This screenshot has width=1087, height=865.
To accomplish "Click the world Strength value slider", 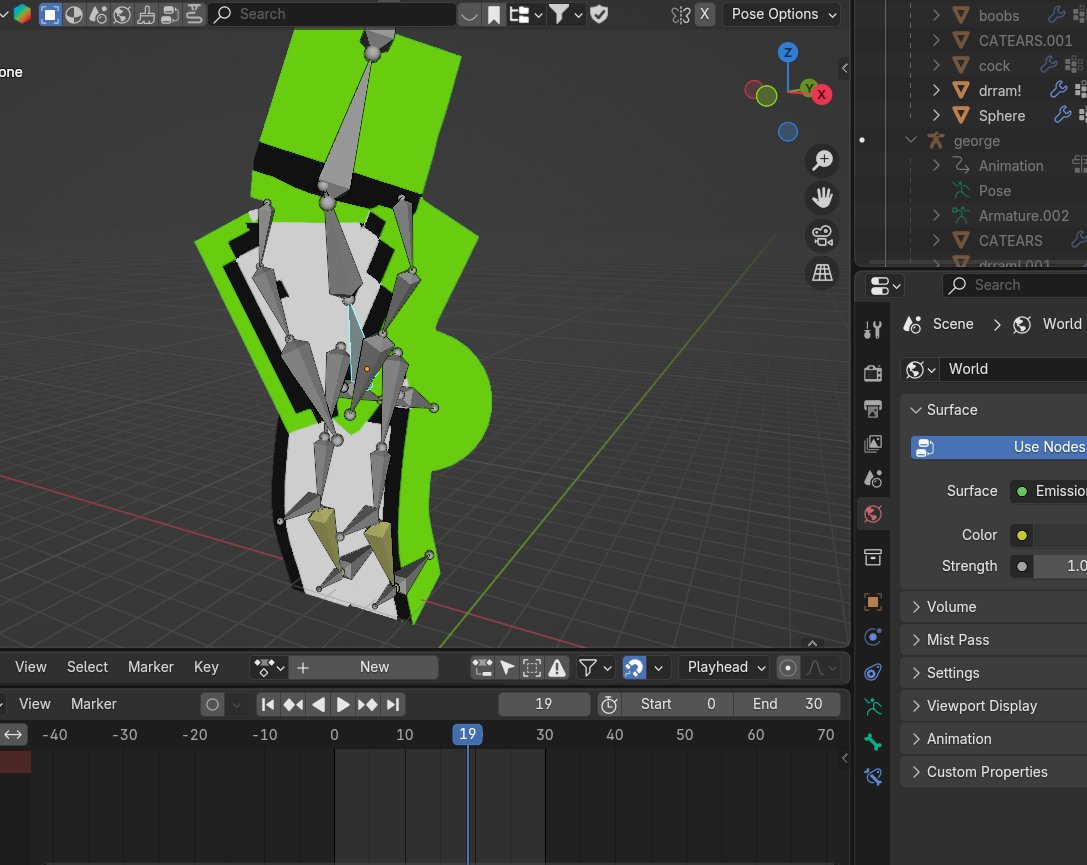I will [1060, 566].
